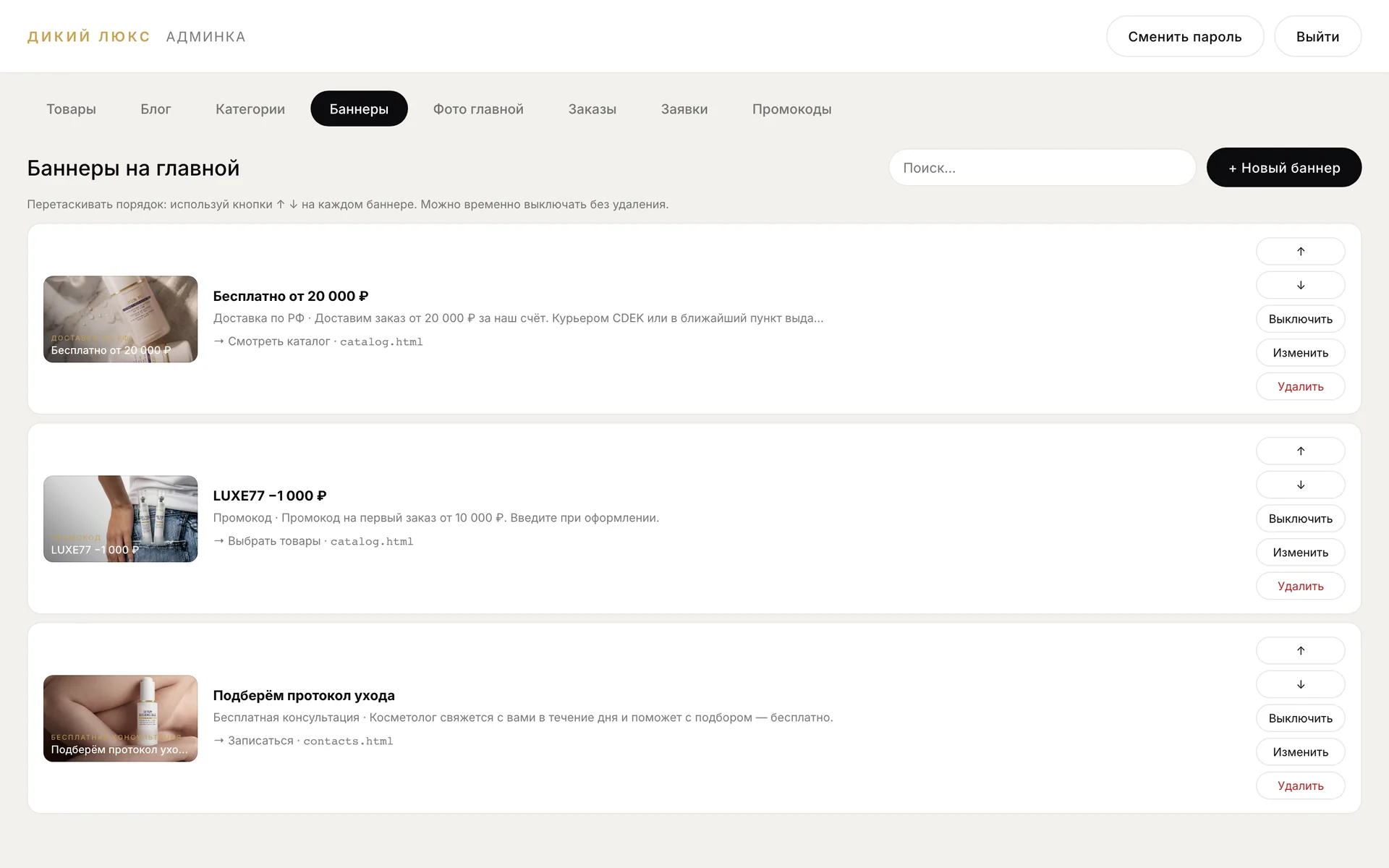Open the Промокоды tab
The height and width of the screenshot is (868, 1389).
pyautogui.click(x=791, y=109)
